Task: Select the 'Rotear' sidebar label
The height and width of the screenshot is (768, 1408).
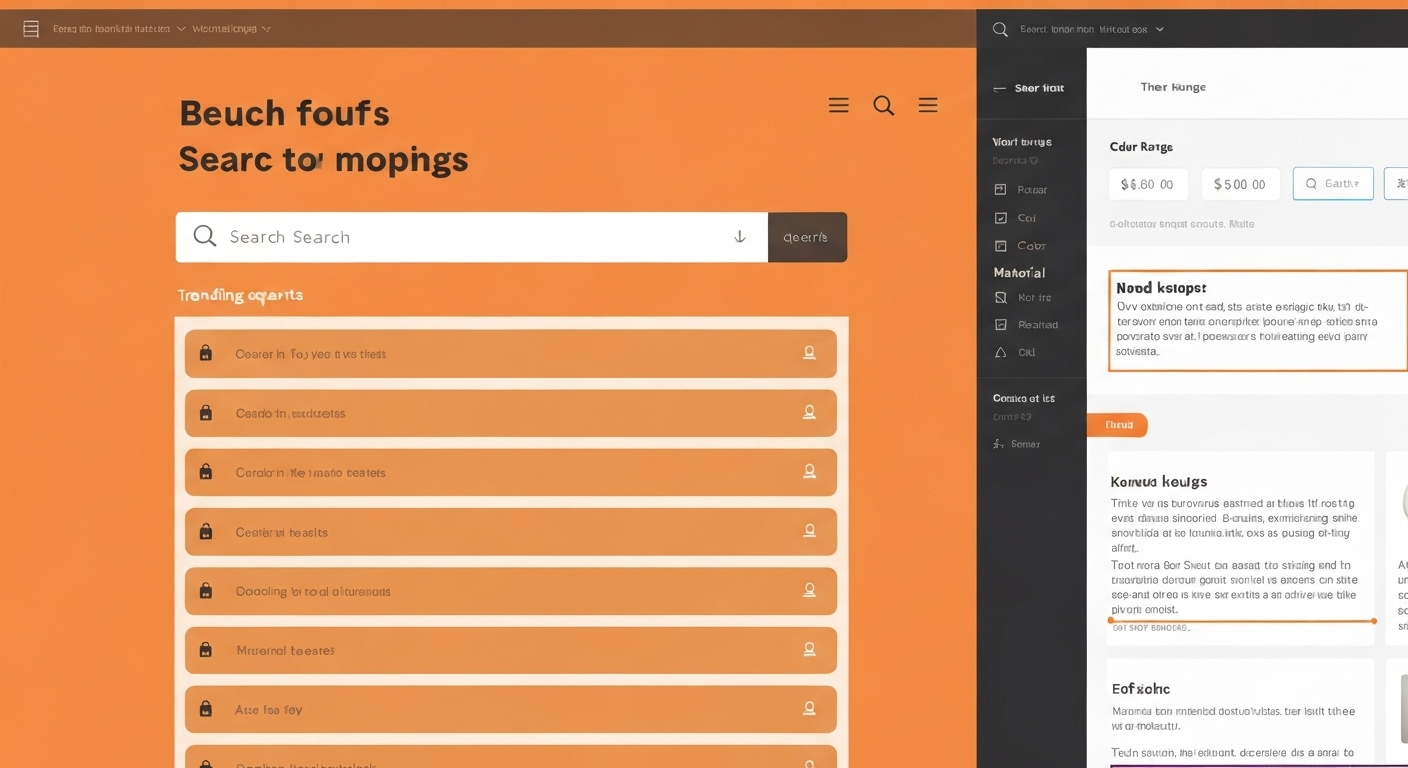Action: tap(1032, 189)
